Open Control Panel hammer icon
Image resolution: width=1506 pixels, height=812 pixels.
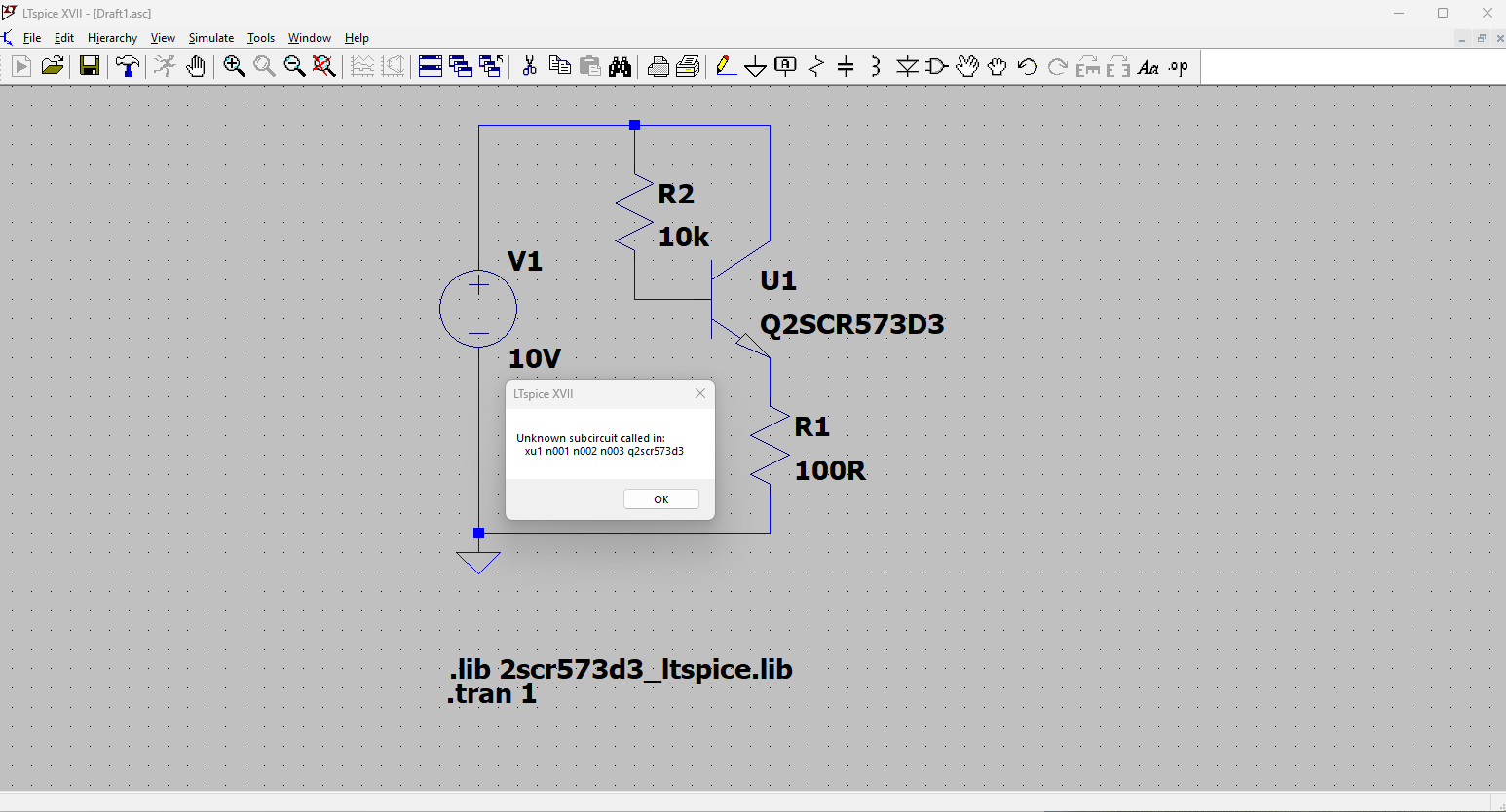(128, 66)
